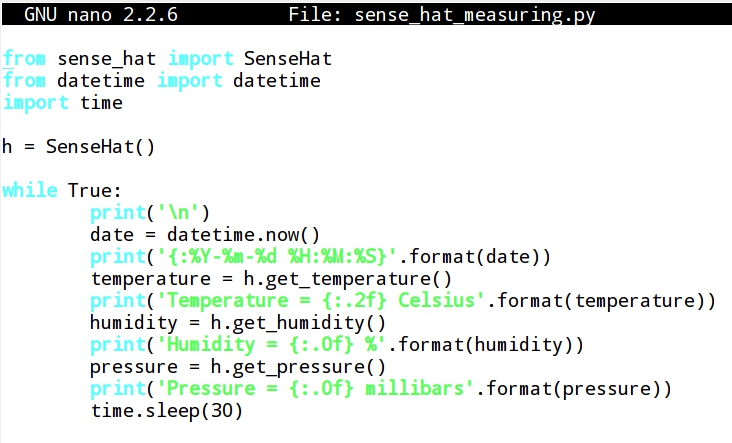Click .format(temperature) at end of line
Viewport: 732px width, 443px height.
coord(606,300)
